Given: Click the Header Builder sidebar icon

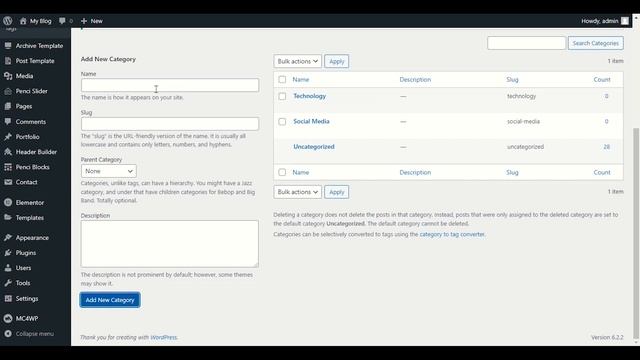Looking at the screenshot, I should (x=8, y=152).
